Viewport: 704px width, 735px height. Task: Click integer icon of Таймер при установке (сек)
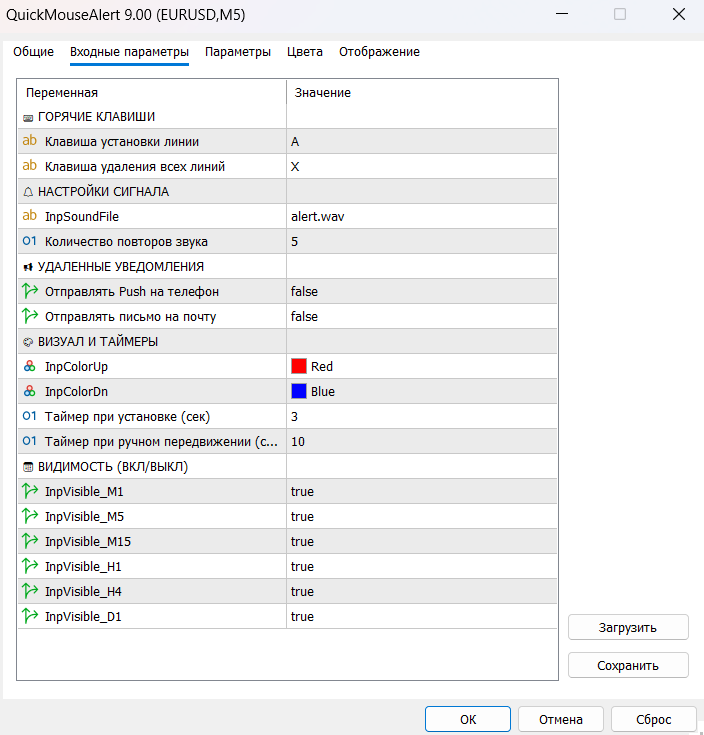tap(30, 416)
